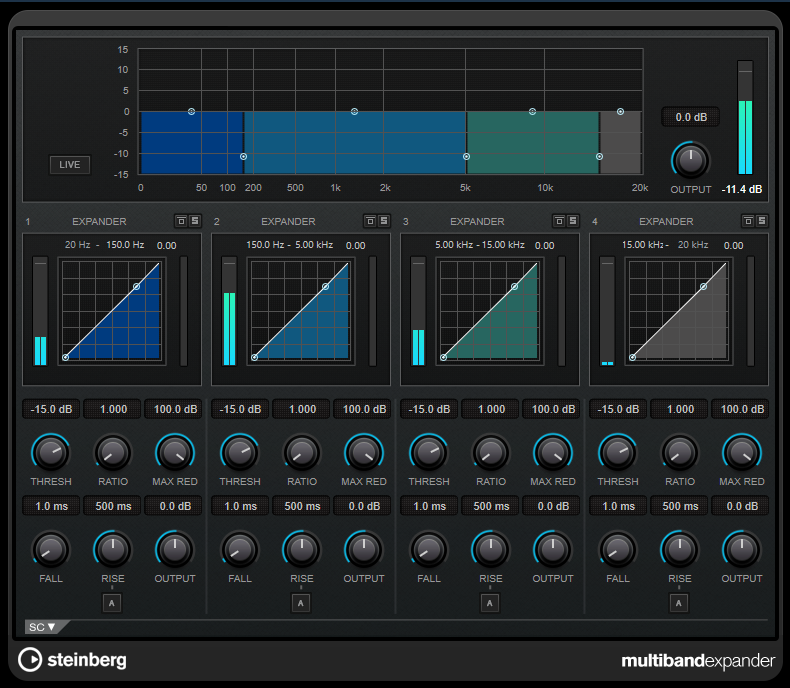Solo band 4 with the S button
Viewport: 790px width, 688px height.
(x=762, y=221)
